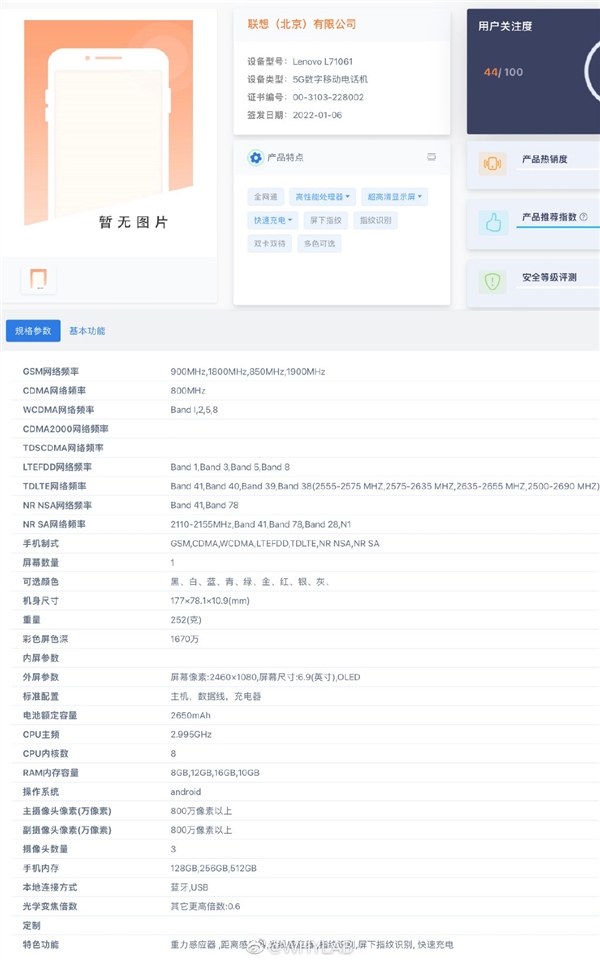Click the 本地连接方式 value 蓝牙,USB
Image resolution: width=600 pixels, height=960 pixels.
pos(189,887)
